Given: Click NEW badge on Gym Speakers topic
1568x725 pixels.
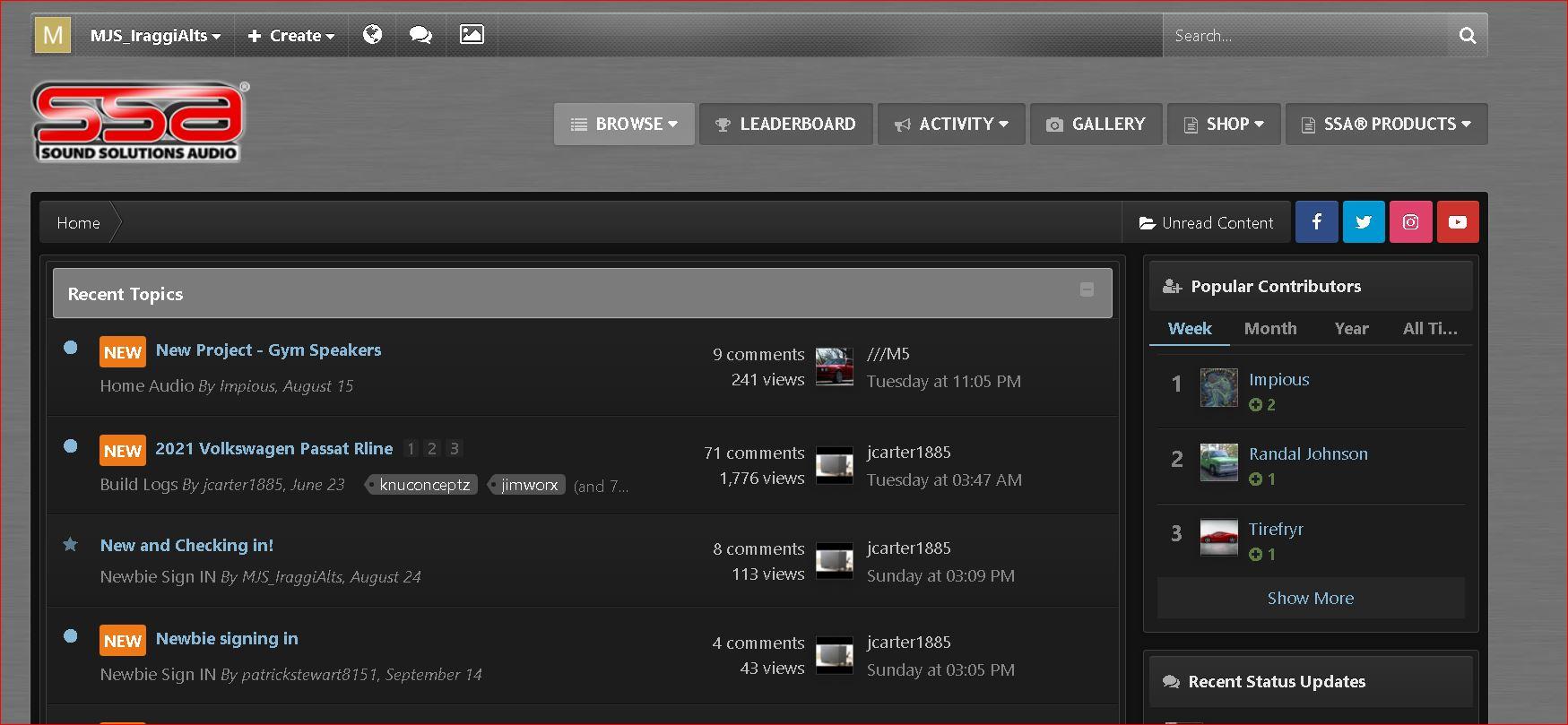Looking at the screenshot, I should coord(123,352).
